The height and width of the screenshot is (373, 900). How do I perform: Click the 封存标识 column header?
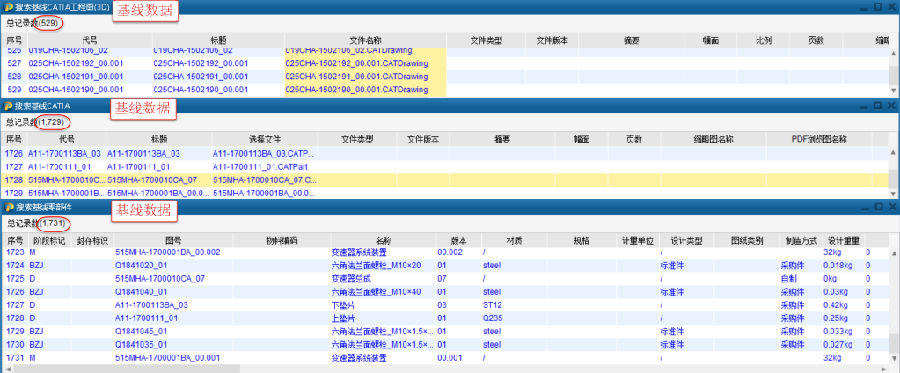point(92,240)
